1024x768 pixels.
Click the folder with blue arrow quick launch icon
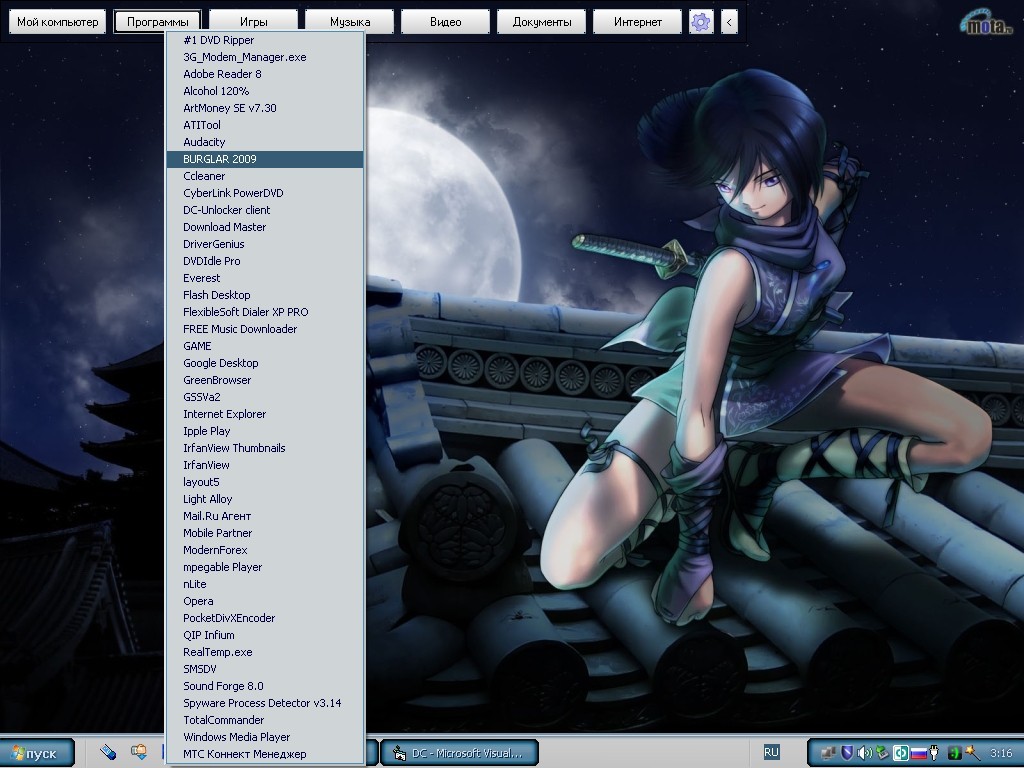click(x=138, y=752)
